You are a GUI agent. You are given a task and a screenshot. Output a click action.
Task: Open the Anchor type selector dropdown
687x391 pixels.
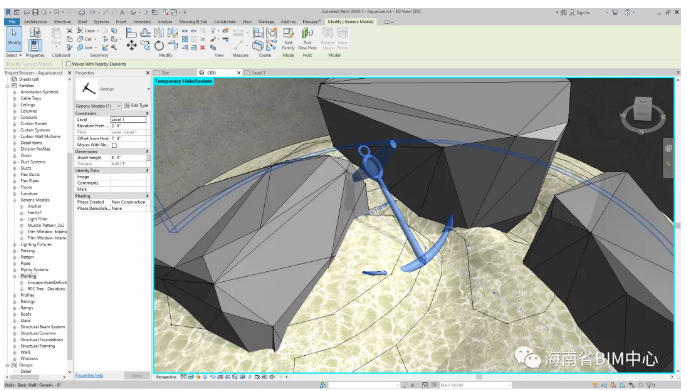pyautogui.click(x=148, y=89)
